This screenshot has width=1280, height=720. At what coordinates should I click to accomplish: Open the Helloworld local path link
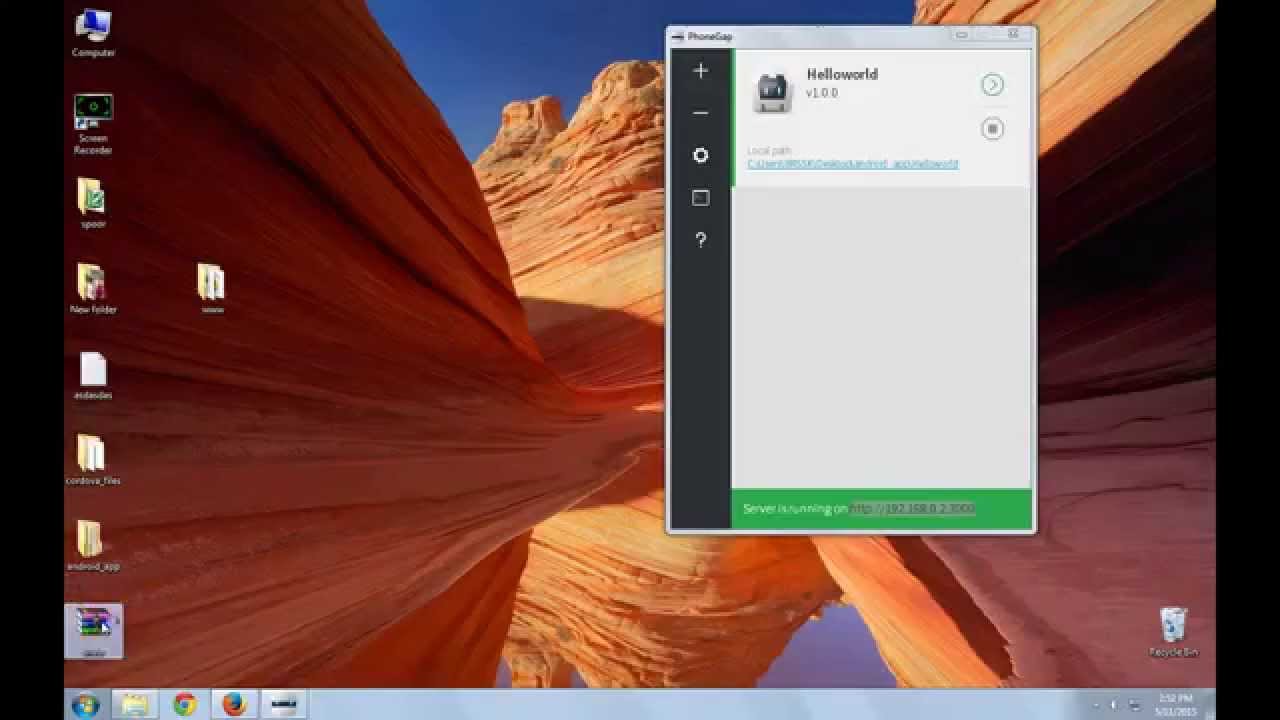pyautogui.click(x=853, y=164)
